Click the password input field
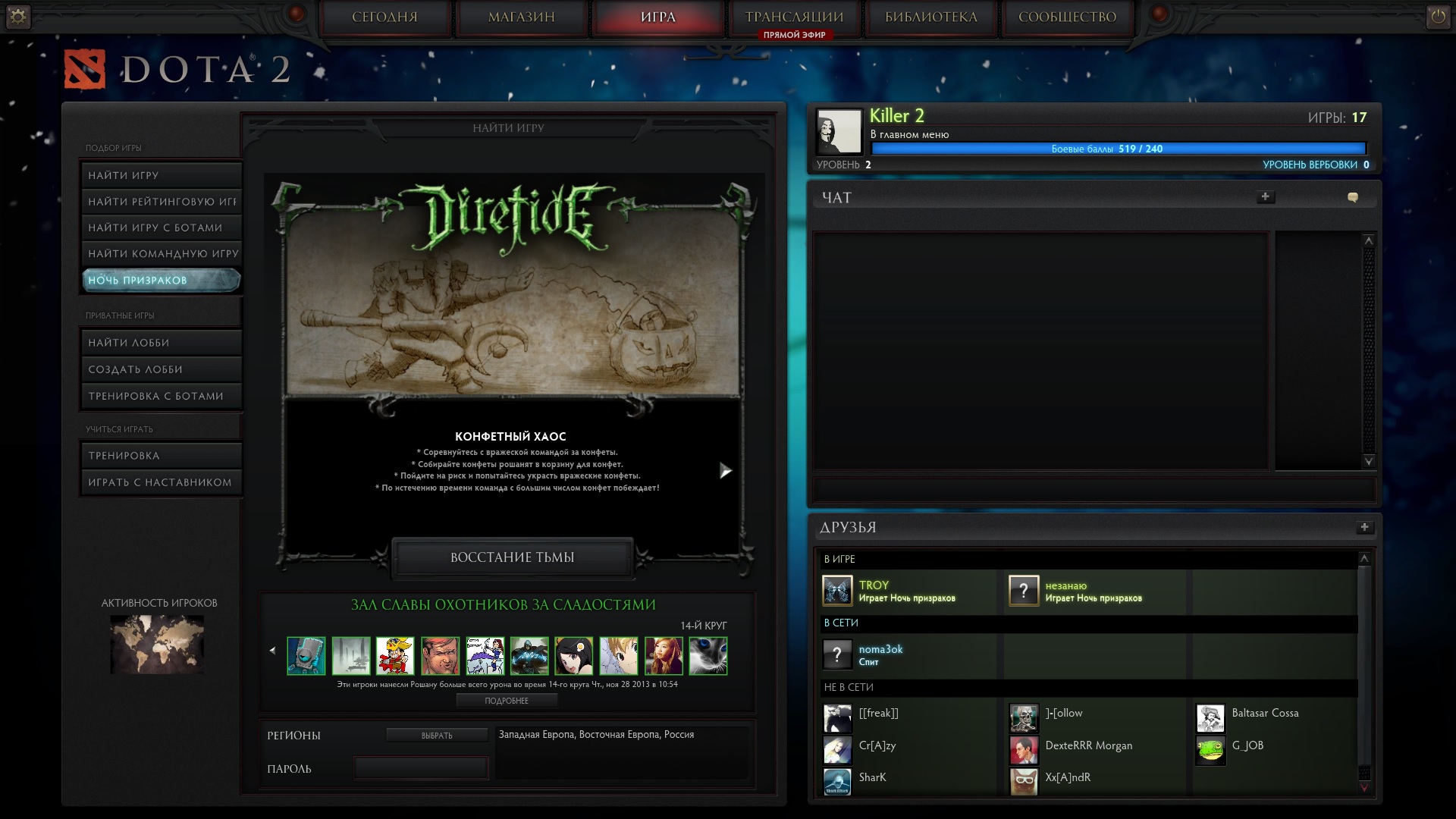The image size is (1456, 819). tap(421, 768)
